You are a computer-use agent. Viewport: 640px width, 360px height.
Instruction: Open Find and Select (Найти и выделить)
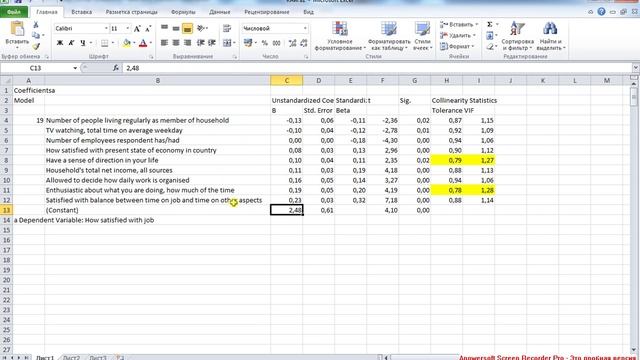(550, 36)
